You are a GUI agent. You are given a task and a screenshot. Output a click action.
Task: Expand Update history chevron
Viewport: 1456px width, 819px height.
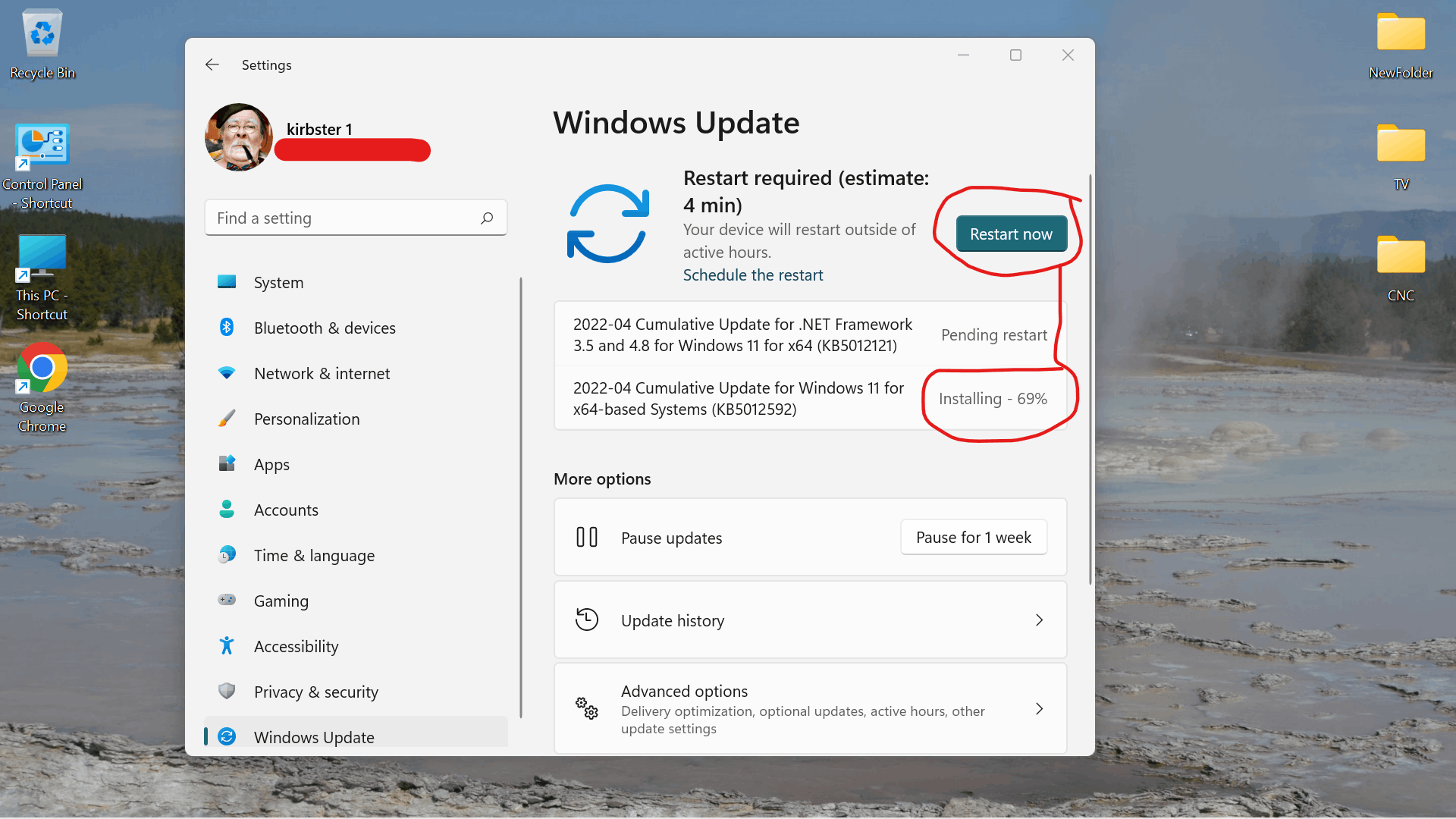pyautogui.click(x=1039, y=620)
